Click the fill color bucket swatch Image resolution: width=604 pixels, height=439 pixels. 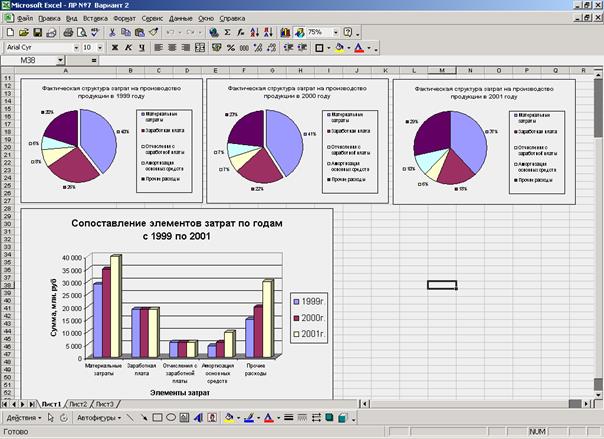pyautogui.click(x=338, y=47)
